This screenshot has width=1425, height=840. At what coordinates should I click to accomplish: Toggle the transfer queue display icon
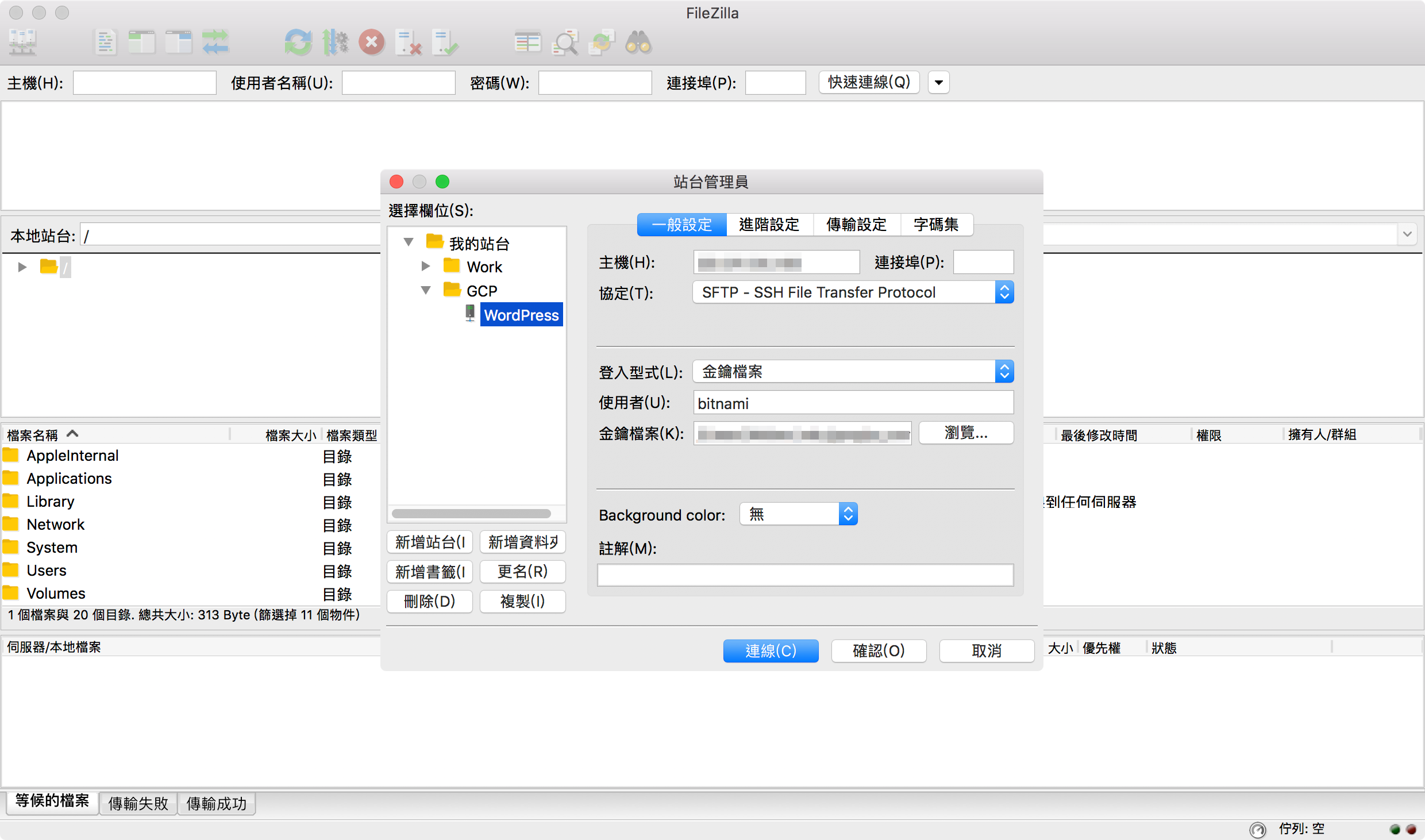(215, 43)
